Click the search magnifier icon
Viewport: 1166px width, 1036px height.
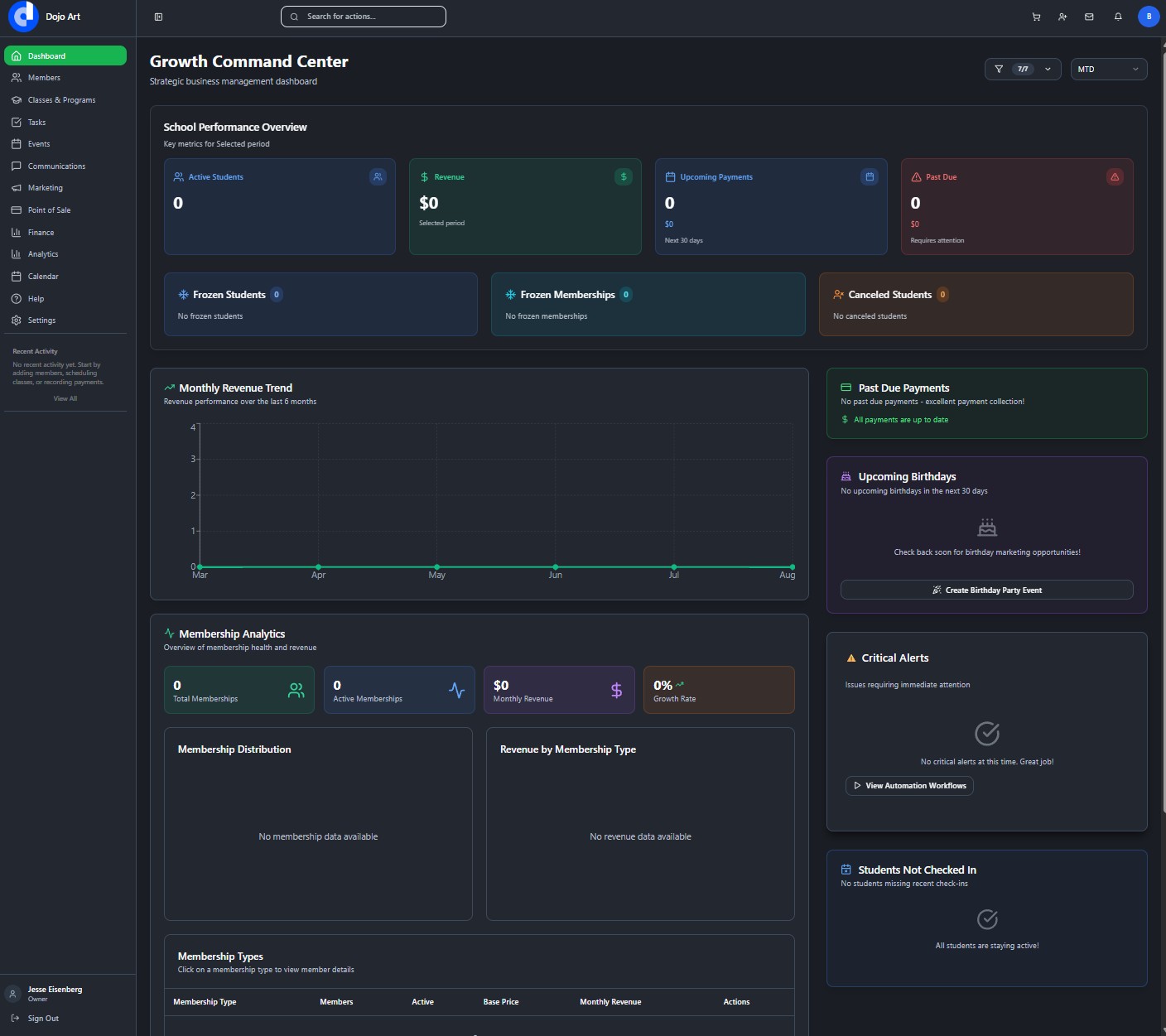[294, 17]
